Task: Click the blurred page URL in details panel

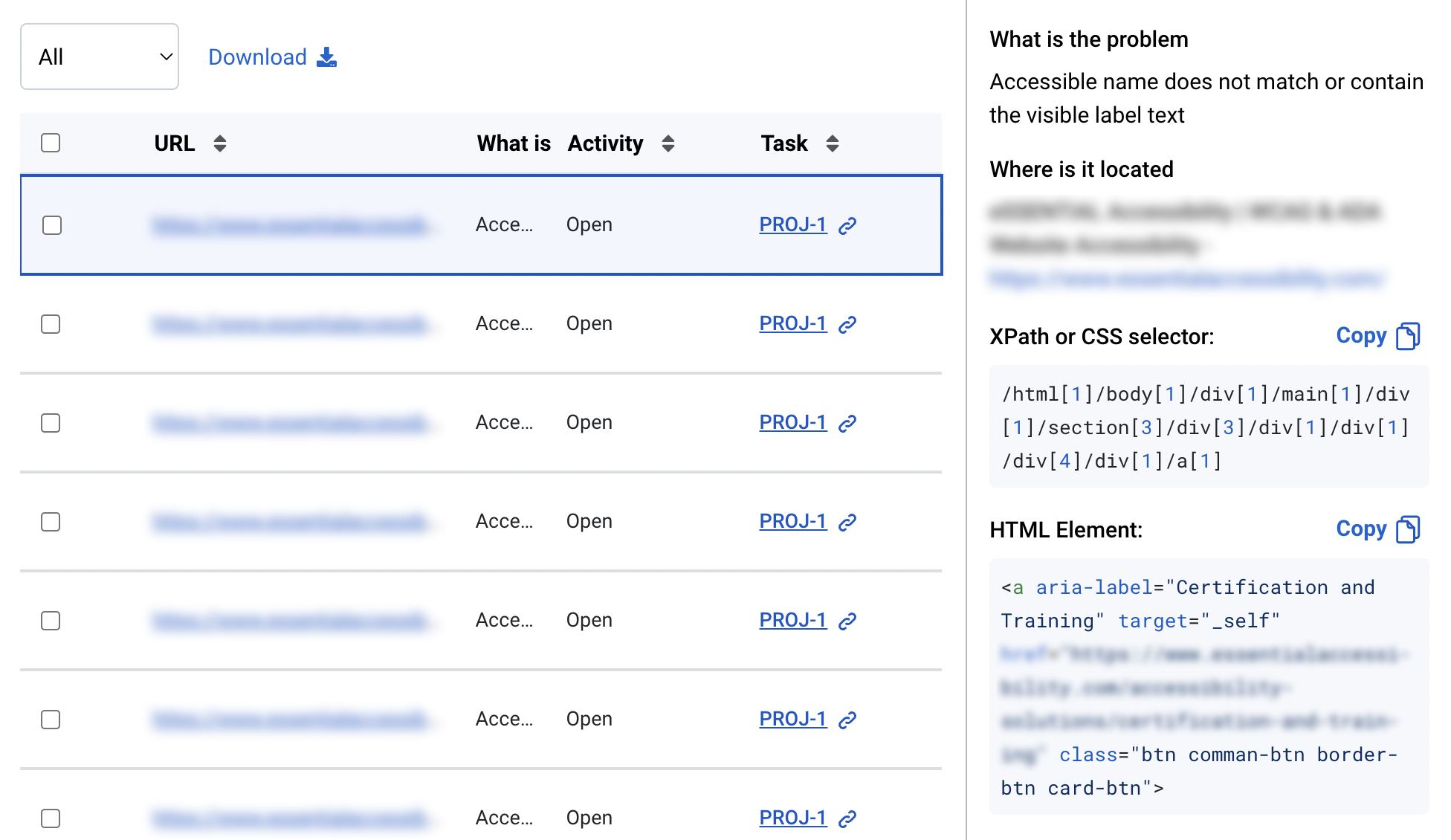Action: pyautogui.click(x=1186, y=279)
